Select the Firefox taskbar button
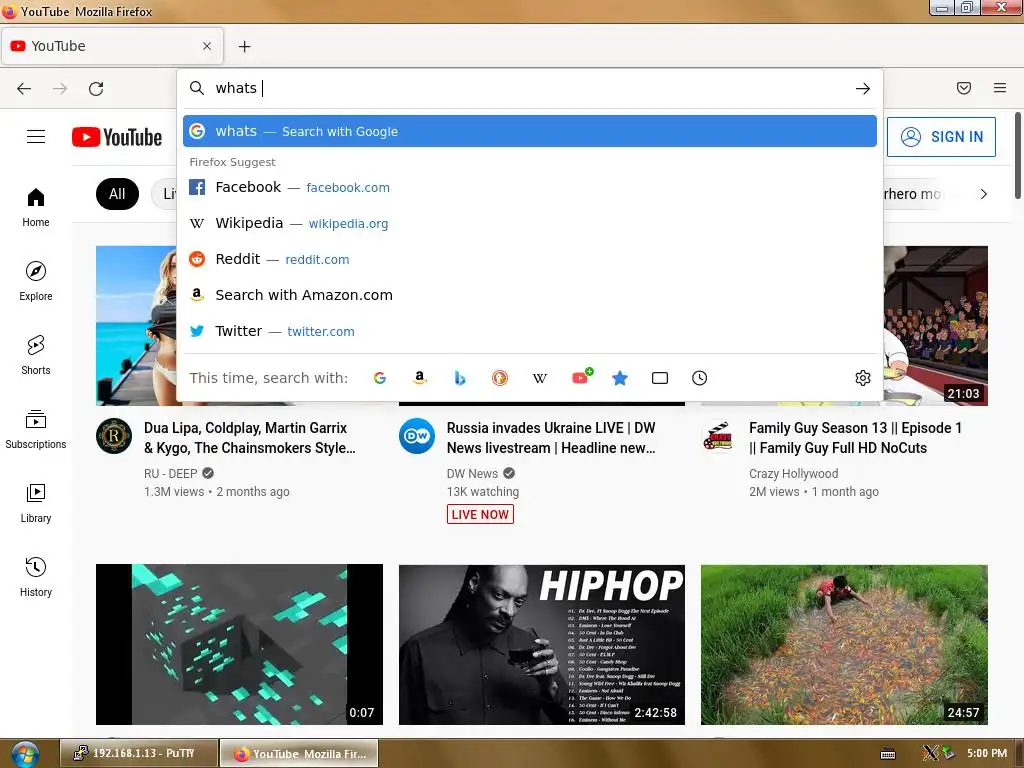Screen dimensions: 1024x768 tap(299, 754)
